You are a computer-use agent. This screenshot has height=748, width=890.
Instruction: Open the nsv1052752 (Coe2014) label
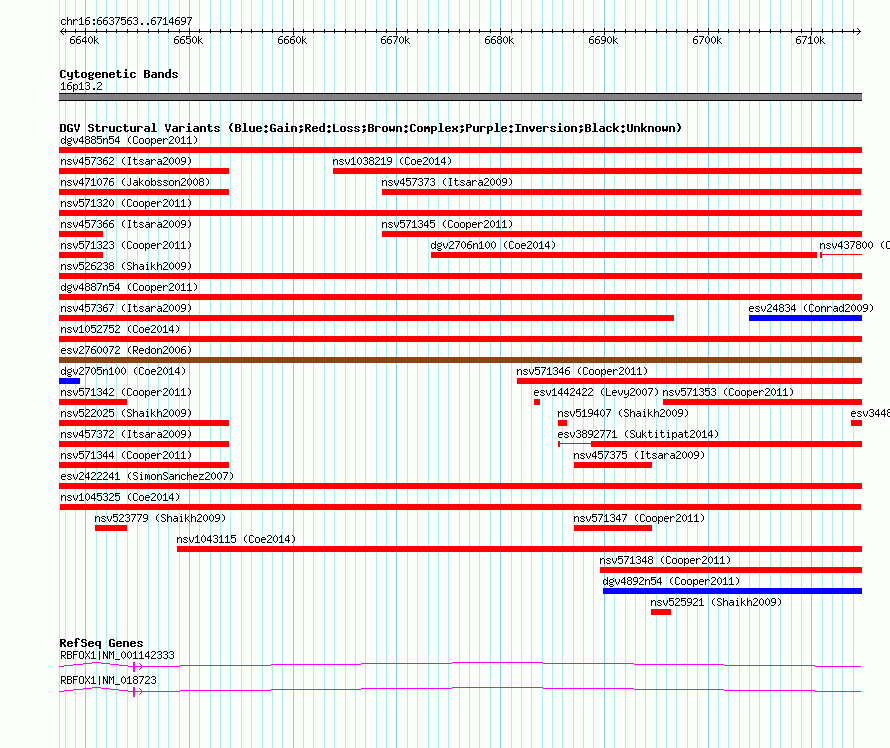pos(120,329)
